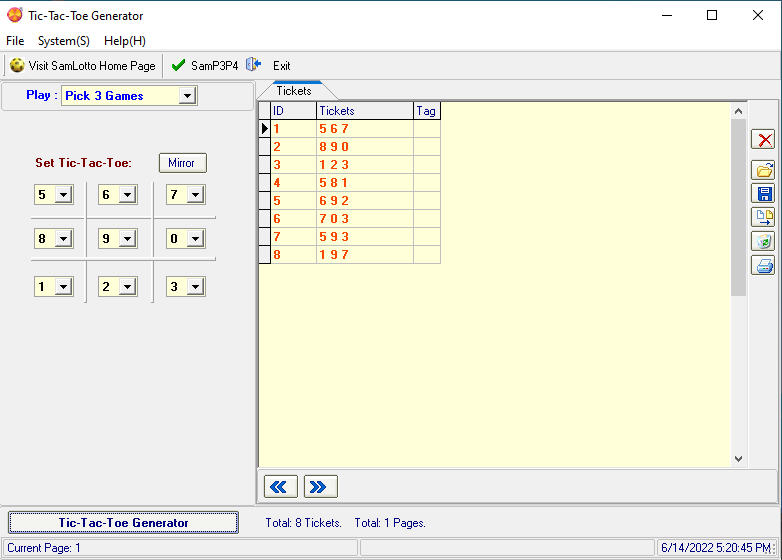The width and height of the screenshot is (782, 560).
Task: Click the green checkmark SamP3P4 icon
Action: [x=178, y=65]
